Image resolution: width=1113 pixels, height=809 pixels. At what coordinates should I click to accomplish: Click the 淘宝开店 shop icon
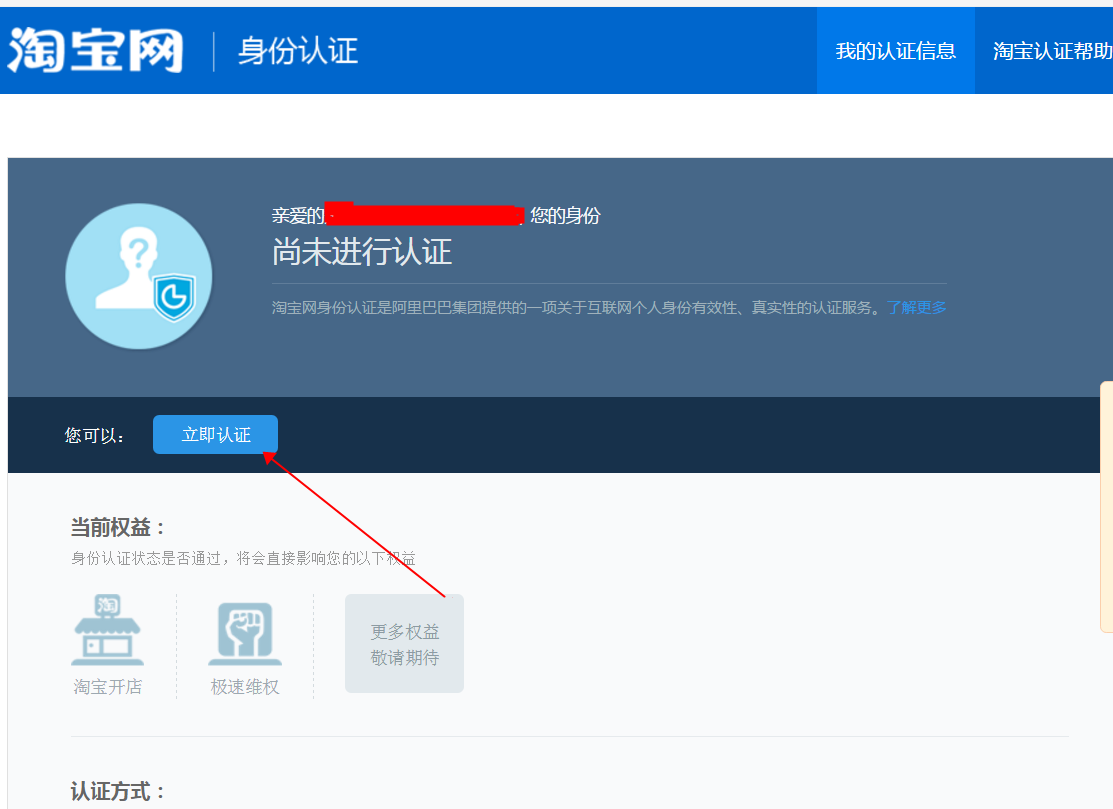[107, 629]
